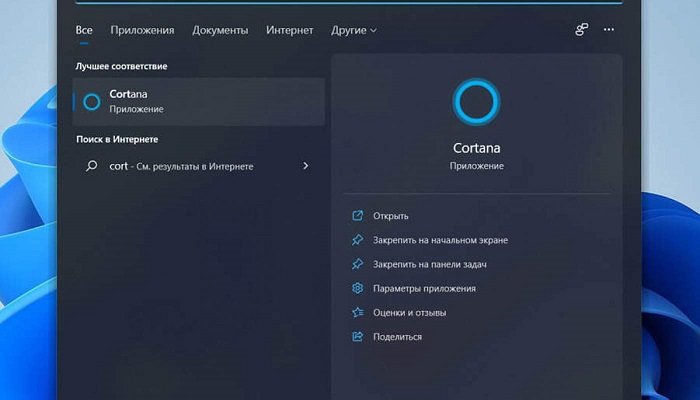
Task: Click the star icon for ratings
Action: tap(358, 312)
